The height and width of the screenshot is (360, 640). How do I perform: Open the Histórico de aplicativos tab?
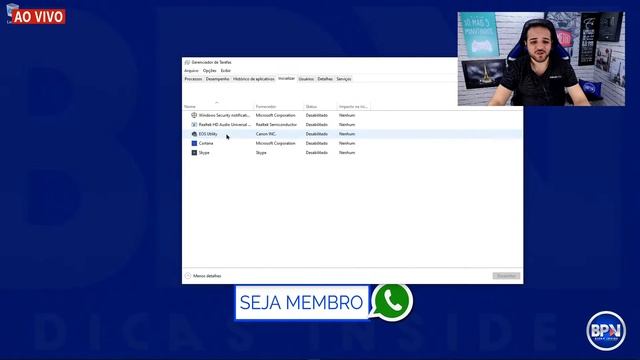253,79
